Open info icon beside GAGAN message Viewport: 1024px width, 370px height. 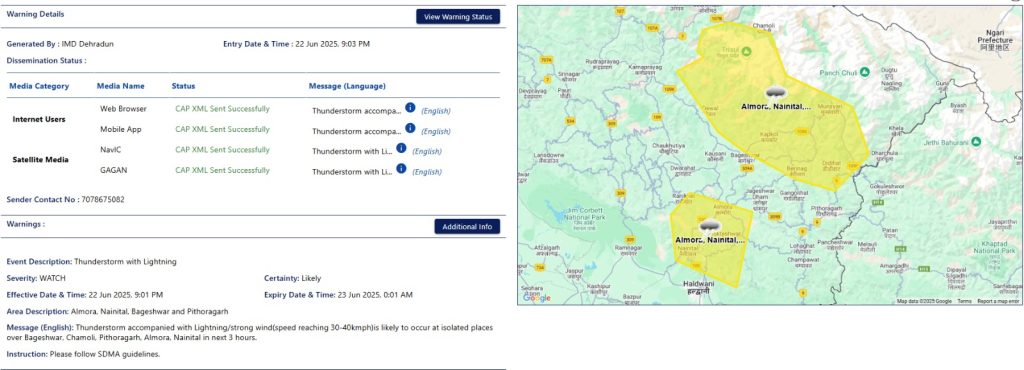(x=401, y=168)
